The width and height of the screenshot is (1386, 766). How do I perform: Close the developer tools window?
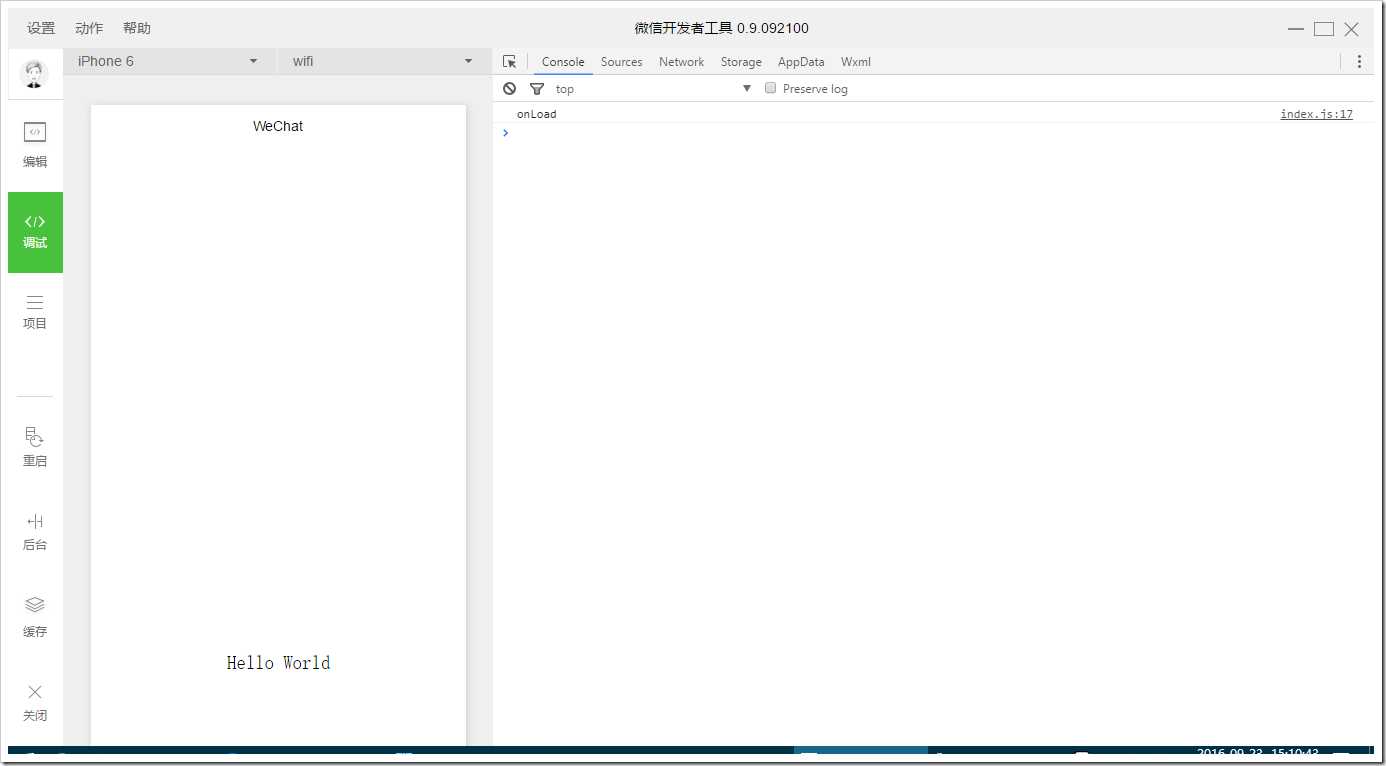[x=1351, y=29]
